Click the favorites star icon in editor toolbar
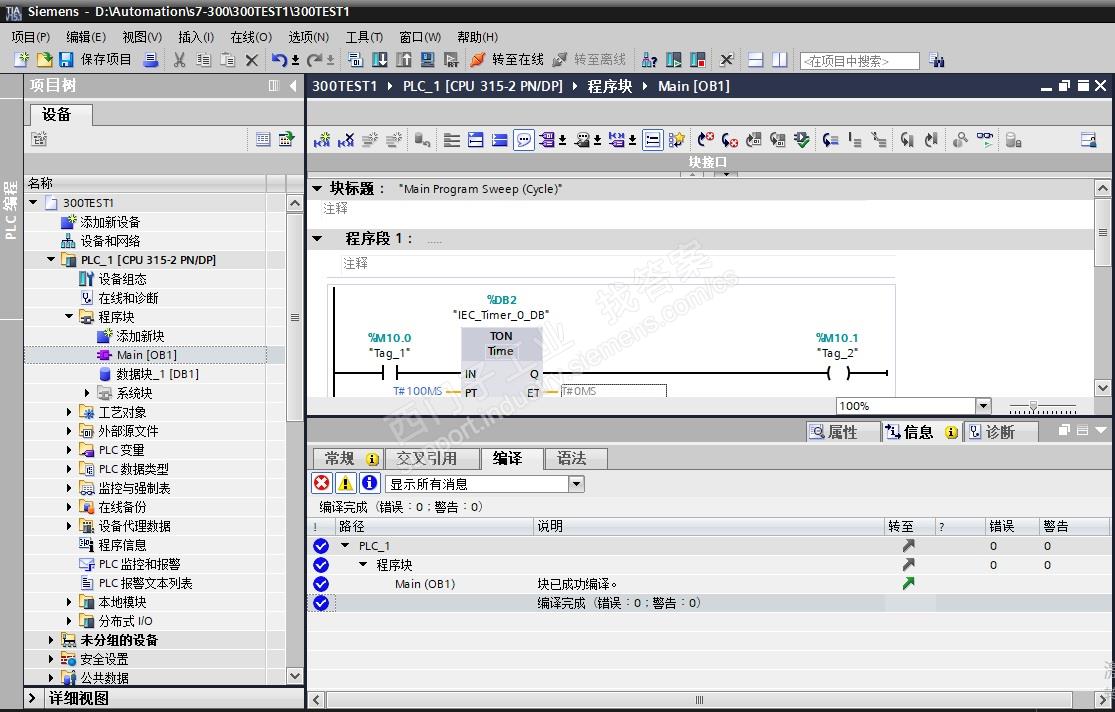Image resolution: width=1115 pixels, height=712 pixels. pyautogui.click(x=676, y=139)
